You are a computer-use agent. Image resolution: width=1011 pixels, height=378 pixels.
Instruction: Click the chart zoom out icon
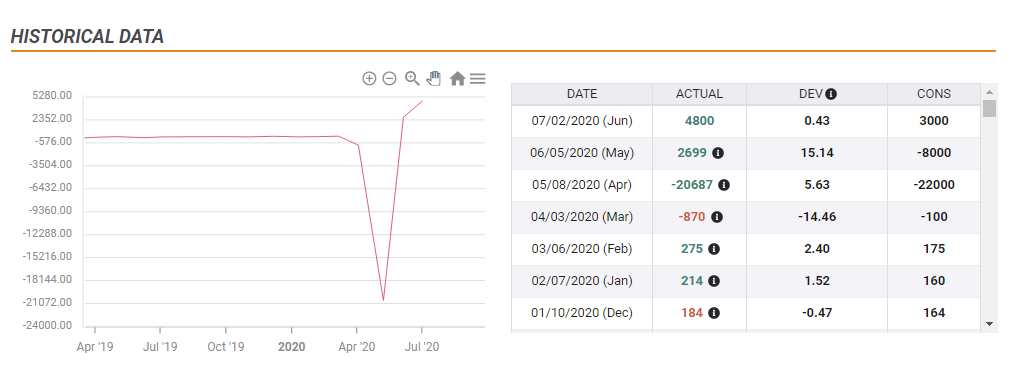pos(389,79)
